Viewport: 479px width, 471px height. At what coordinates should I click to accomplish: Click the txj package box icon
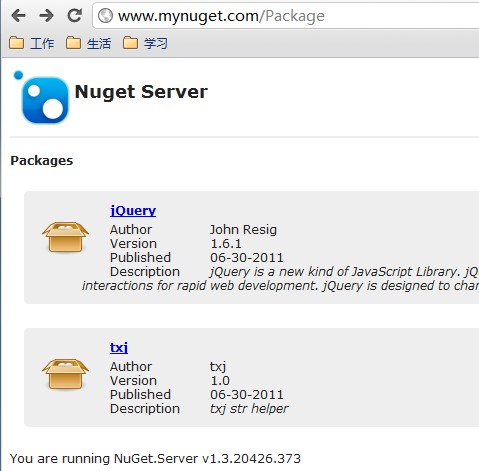(x=65, y=374)
